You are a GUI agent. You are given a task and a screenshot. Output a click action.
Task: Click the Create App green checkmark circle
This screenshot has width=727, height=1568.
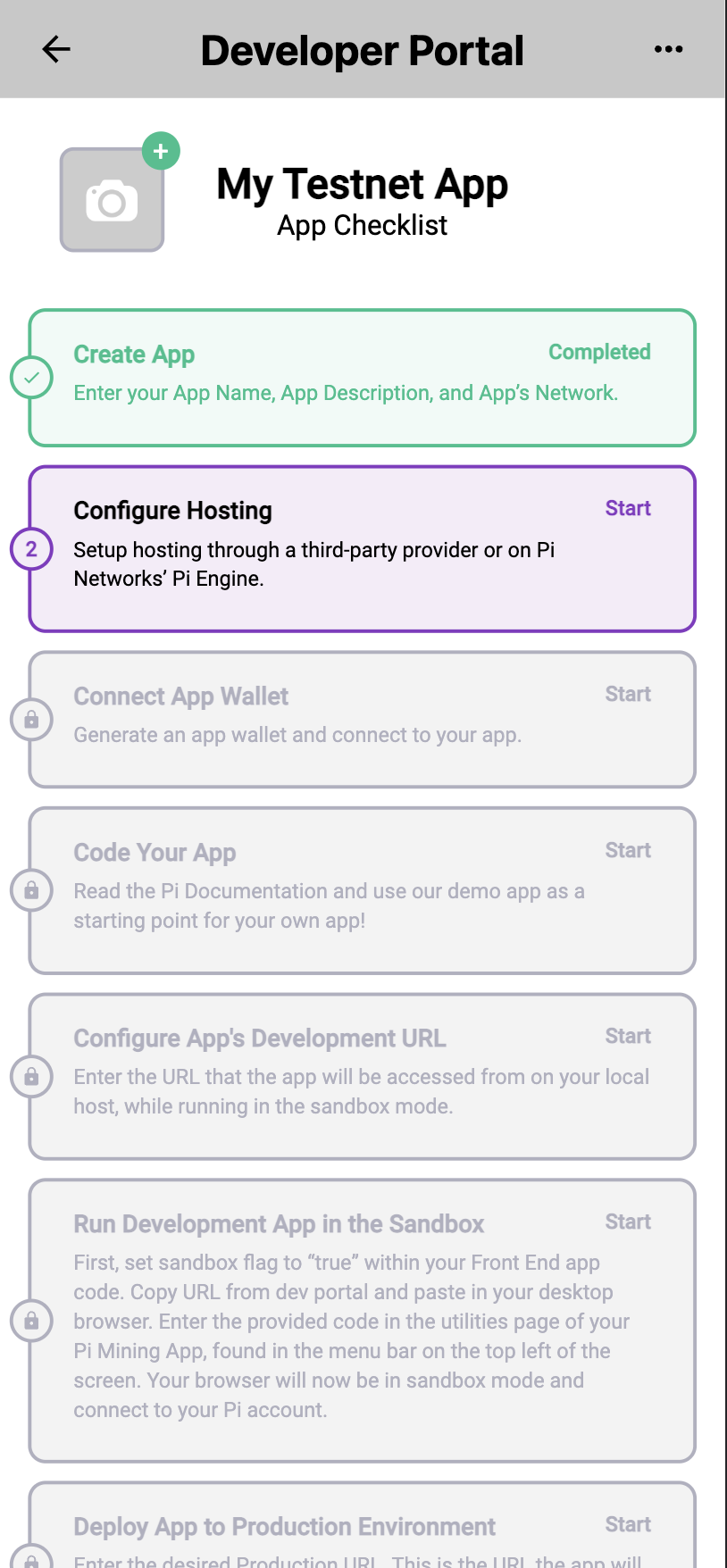pos(31,378)
